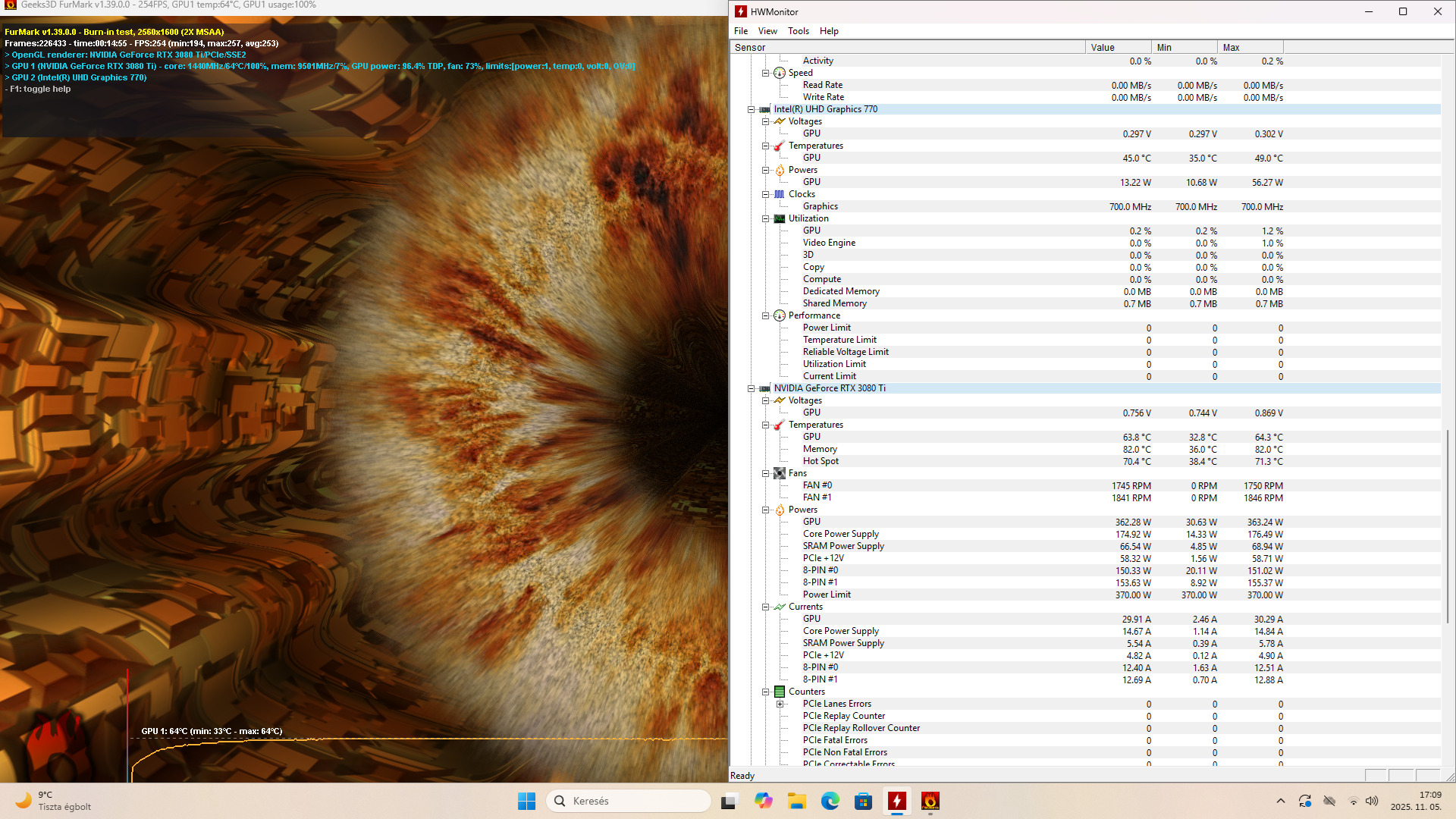Click the Value column header
The image size is (1456, 819).
tap(1118, 47)
